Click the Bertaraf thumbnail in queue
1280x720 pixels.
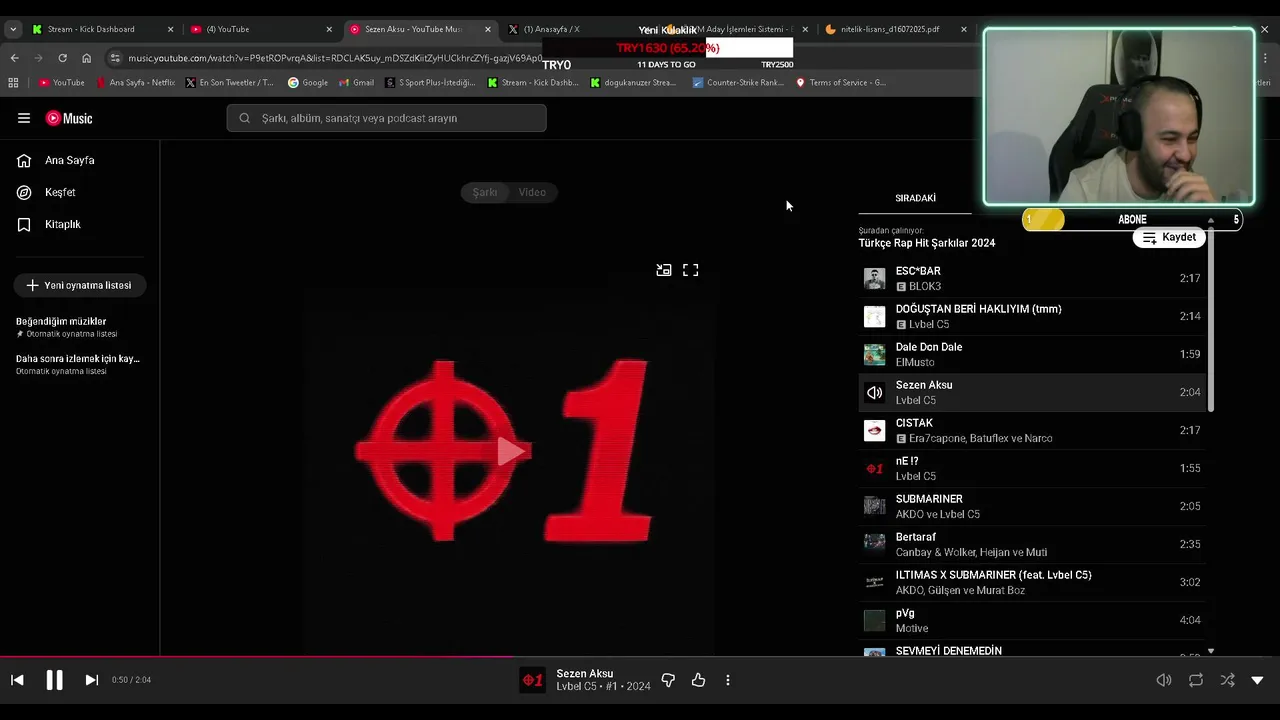pyautogui.click(x=874, y=544)
